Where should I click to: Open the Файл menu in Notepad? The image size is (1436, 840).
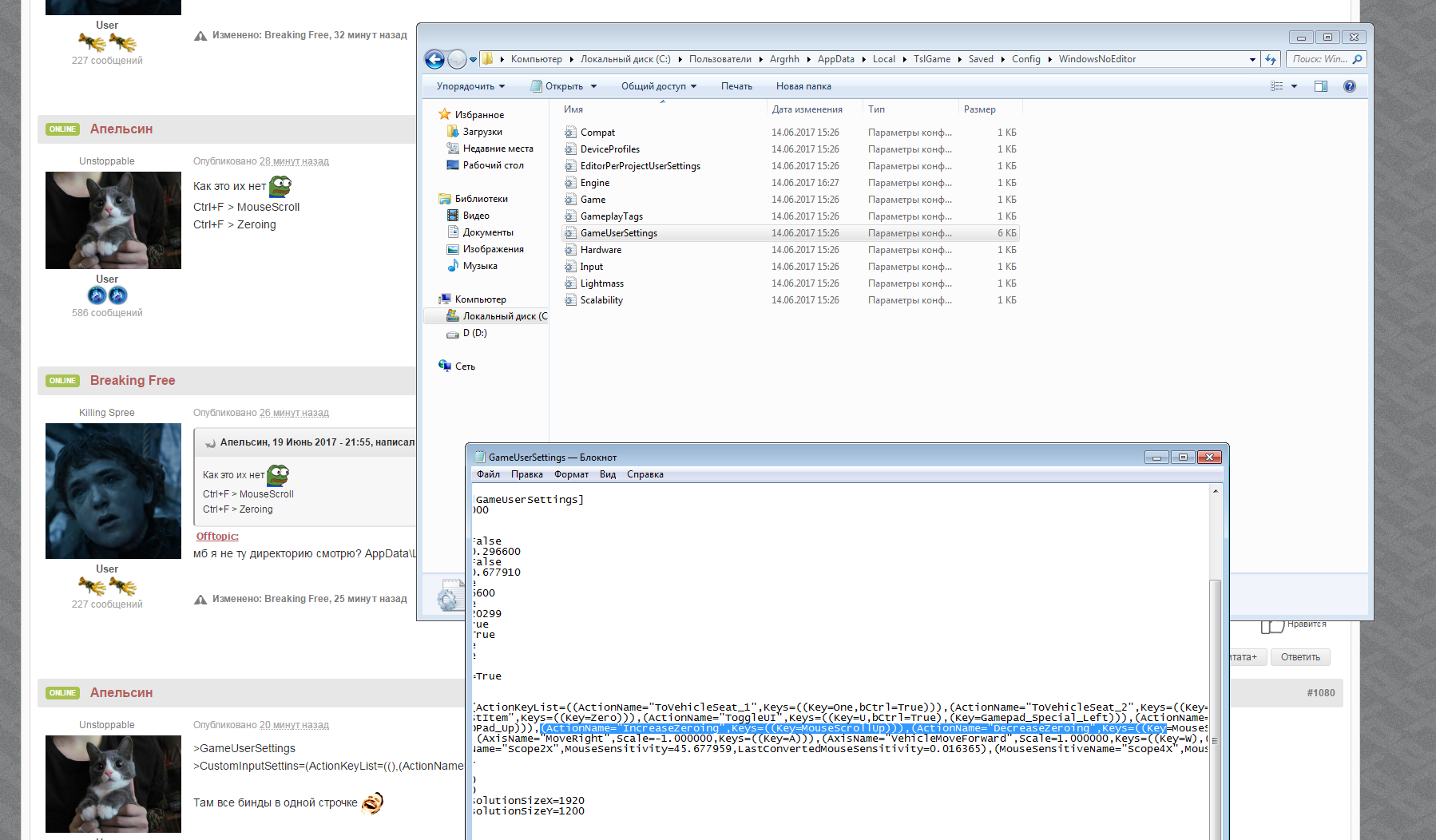(x=488, y=474)
